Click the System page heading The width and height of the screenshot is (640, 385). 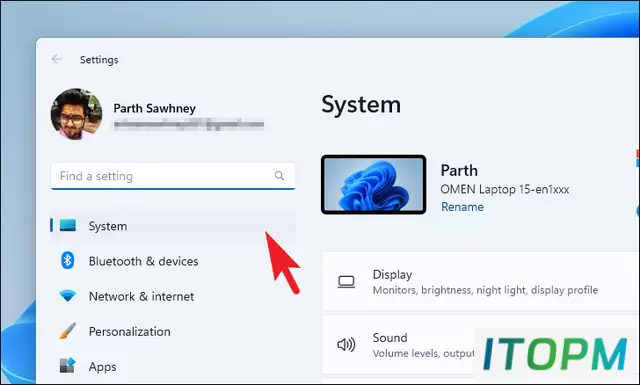click(361, 105)
